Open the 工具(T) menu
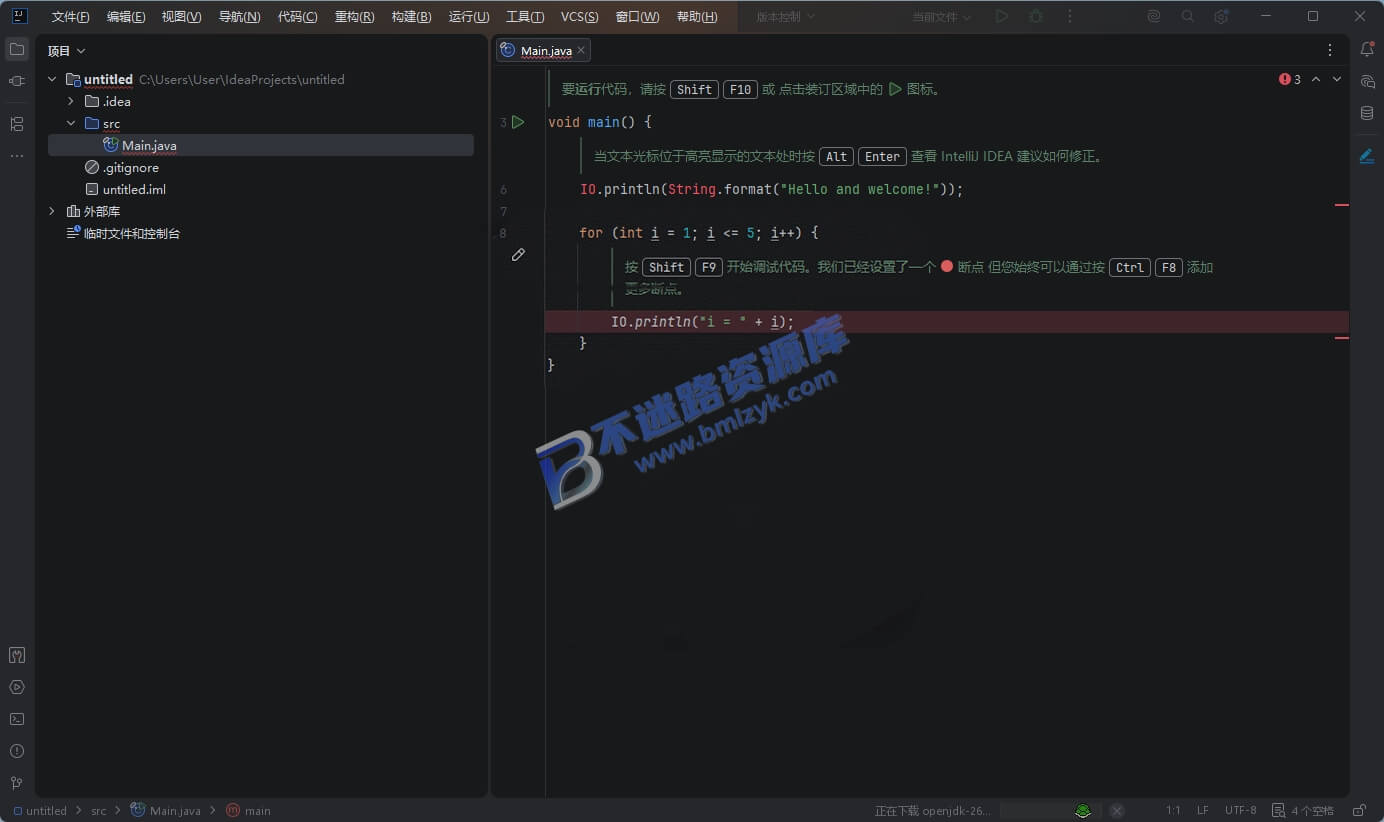Screen dimensions: 1384x822 (x=525, y=17)
